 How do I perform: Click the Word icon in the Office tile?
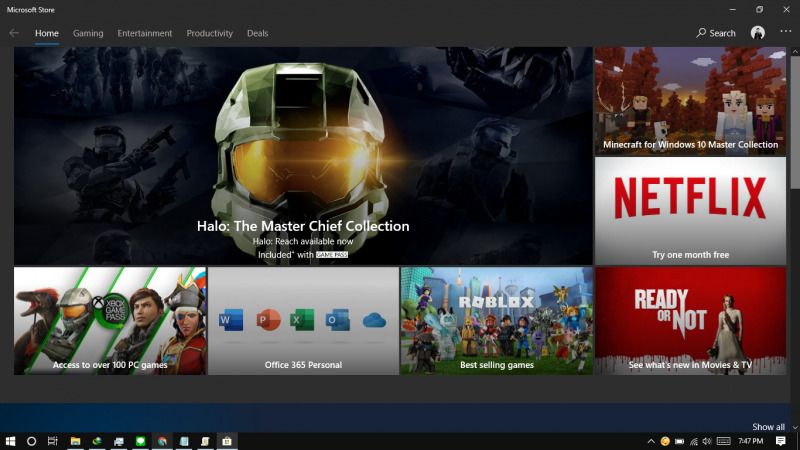pyautogui.click(x=231, y=320)
